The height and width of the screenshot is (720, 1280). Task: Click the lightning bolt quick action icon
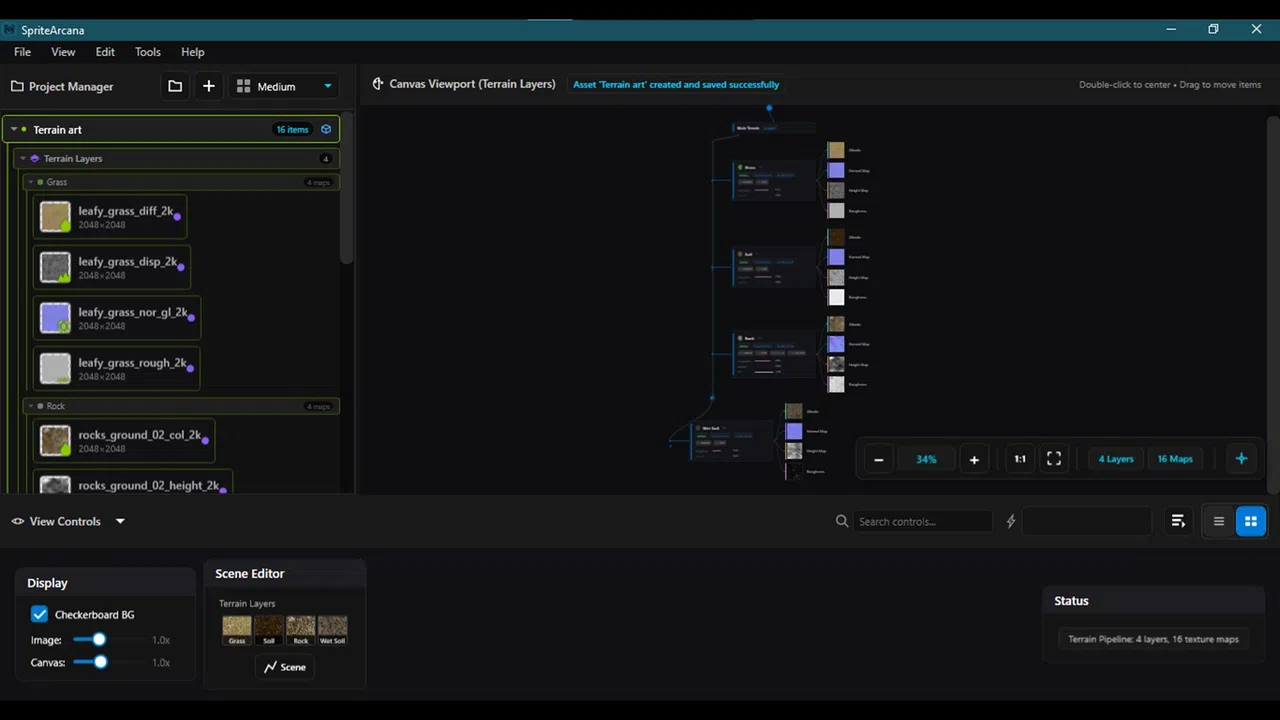(1011, 521)
